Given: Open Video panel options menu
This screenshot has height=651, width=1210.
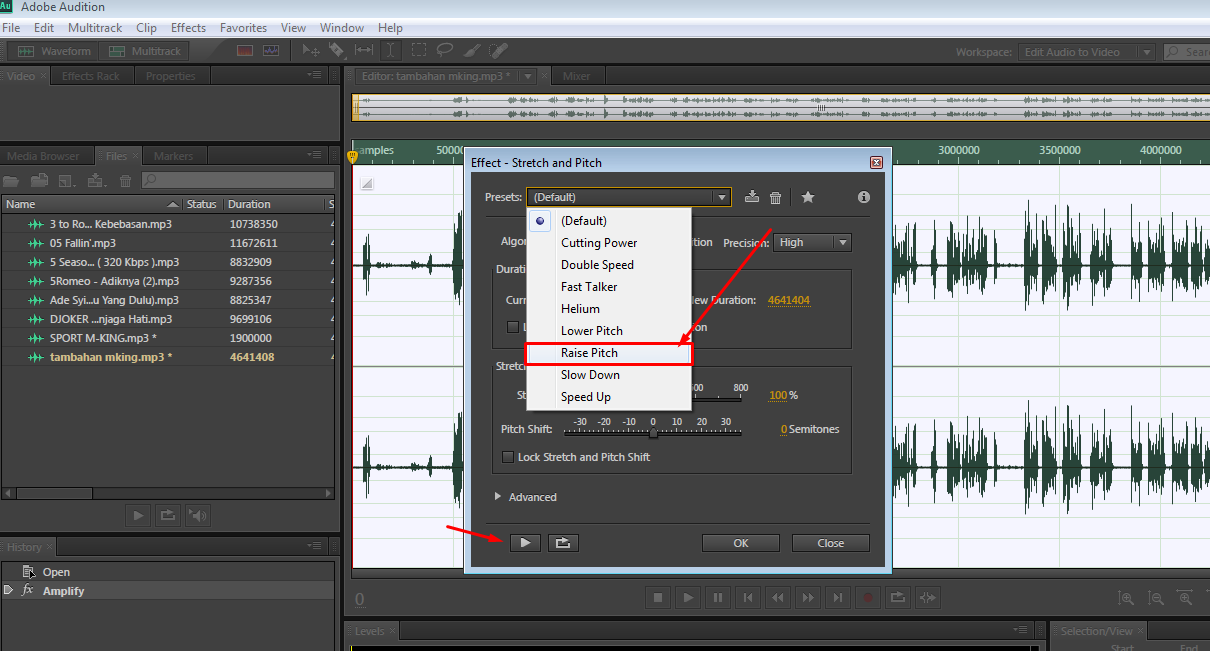Looking at the screenshot, I should [316, 74].
